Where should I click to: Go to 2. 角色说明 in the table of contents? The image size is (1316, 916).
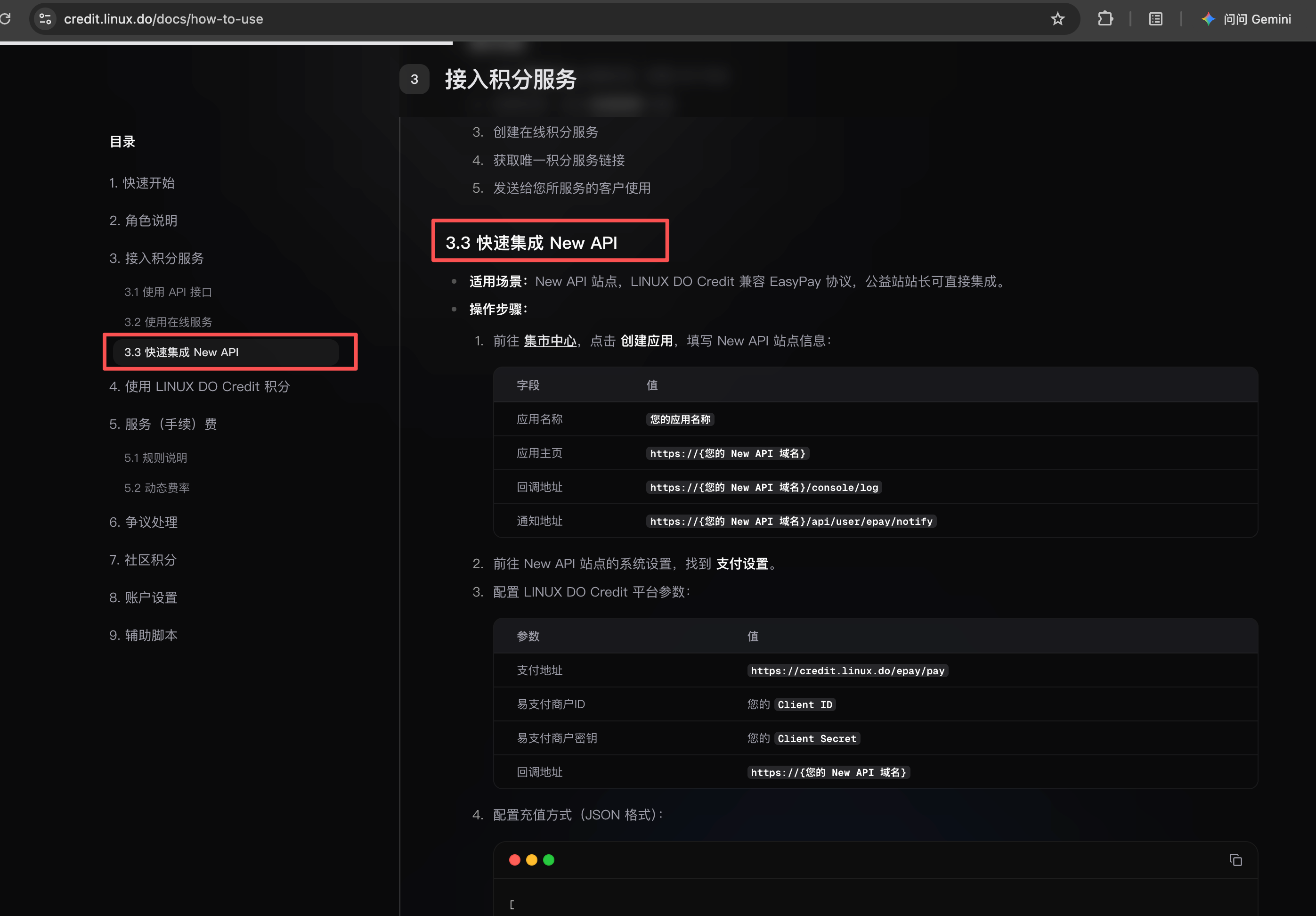(143, 221)
